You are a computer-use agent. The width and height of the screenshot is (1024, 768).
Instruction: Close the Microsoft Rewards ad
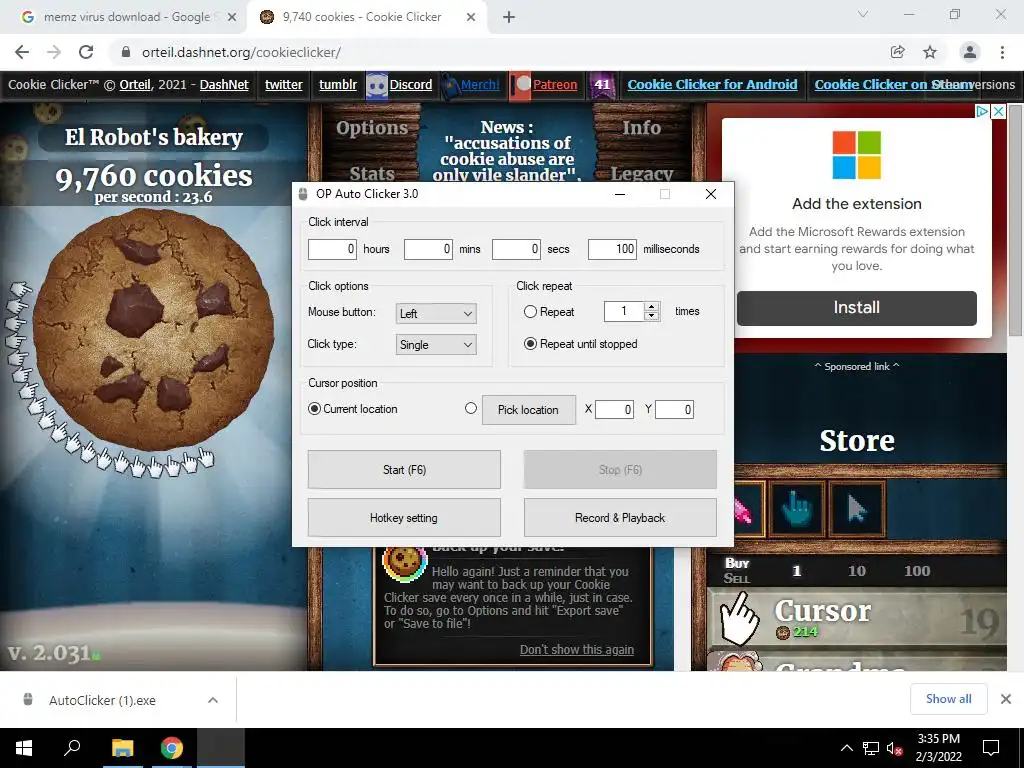tap(999, 111)
